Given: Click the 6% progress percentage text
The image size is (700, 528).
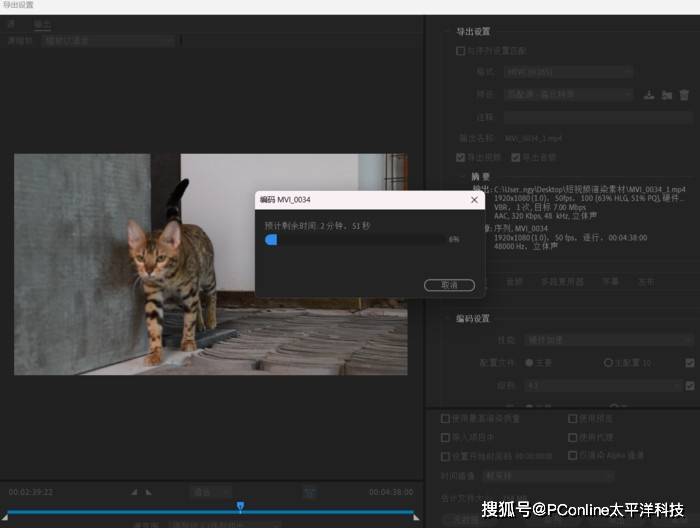Looking at the screenshot, I should click(454, 240).
